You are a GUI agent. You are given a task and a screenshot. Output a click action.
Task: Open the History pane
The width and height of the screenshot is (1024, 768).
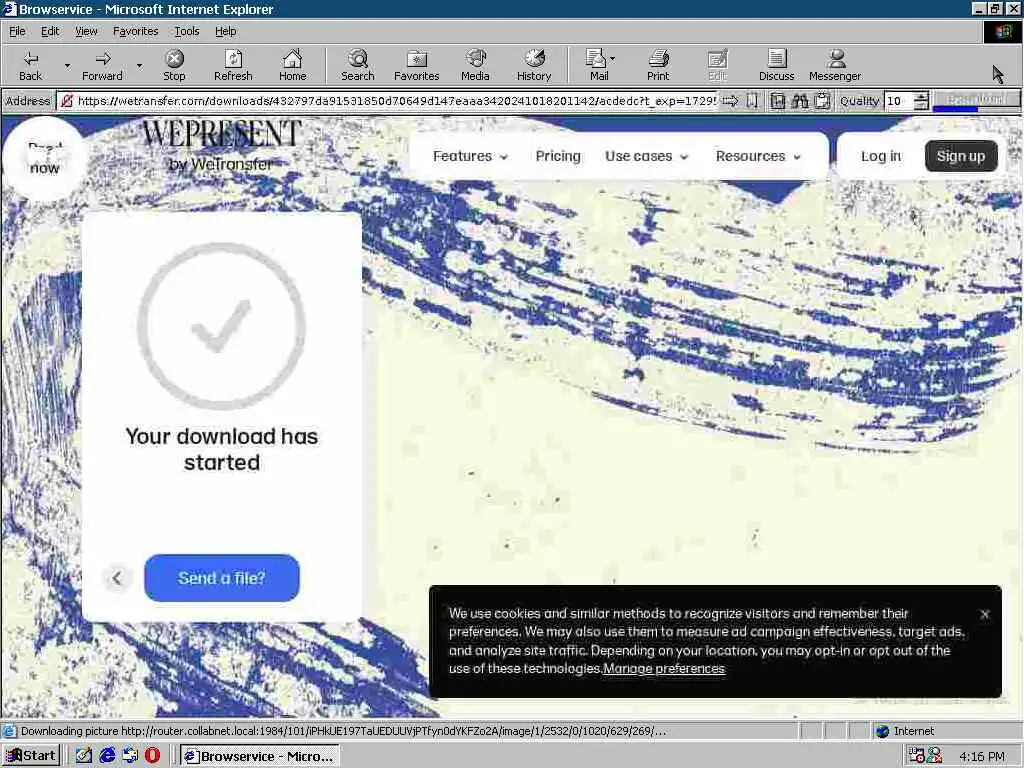(x=534, y=65)
